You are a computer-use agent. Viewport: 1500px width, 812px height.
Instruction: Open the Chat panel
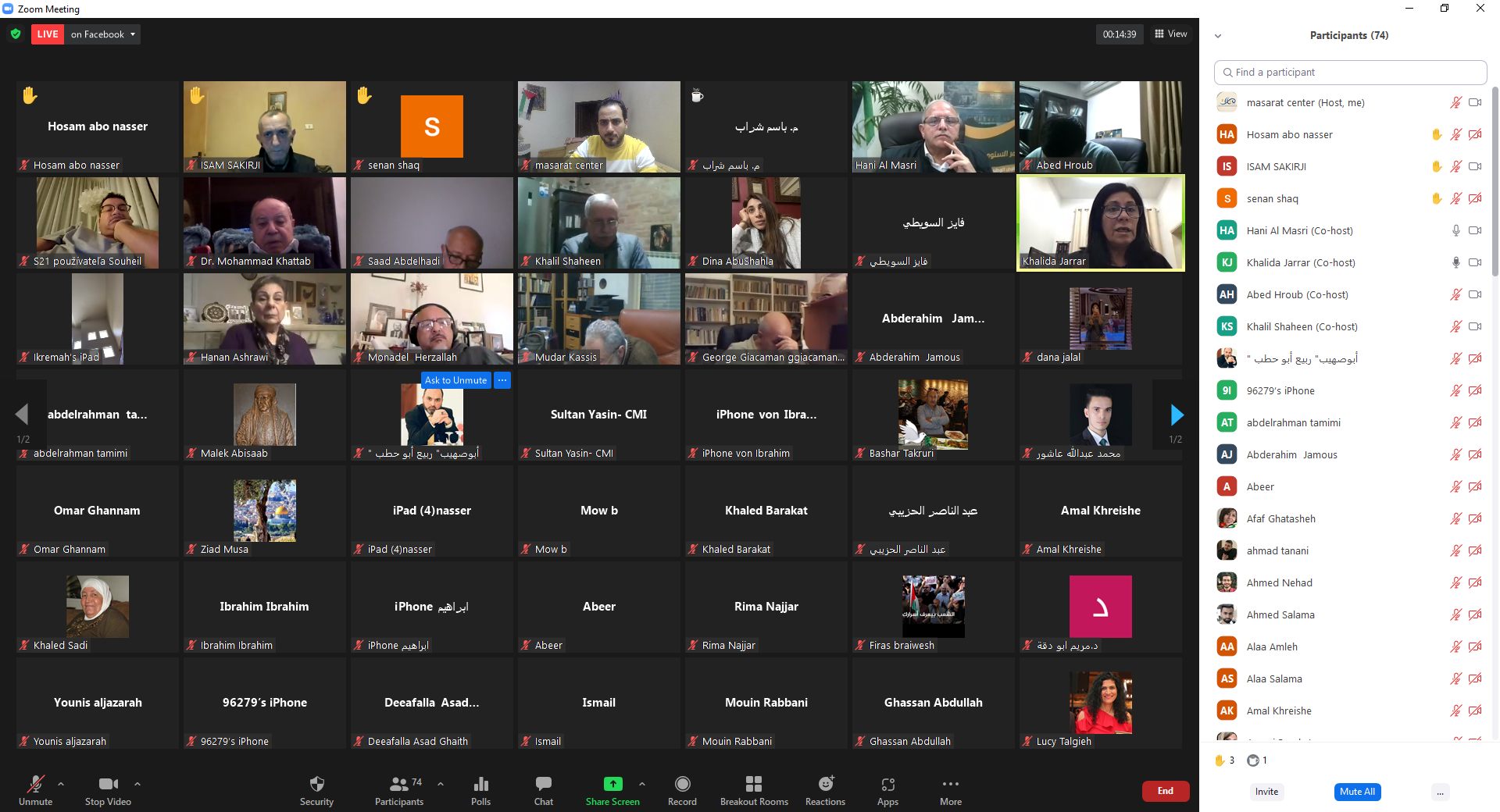click(x=543, y=784)
